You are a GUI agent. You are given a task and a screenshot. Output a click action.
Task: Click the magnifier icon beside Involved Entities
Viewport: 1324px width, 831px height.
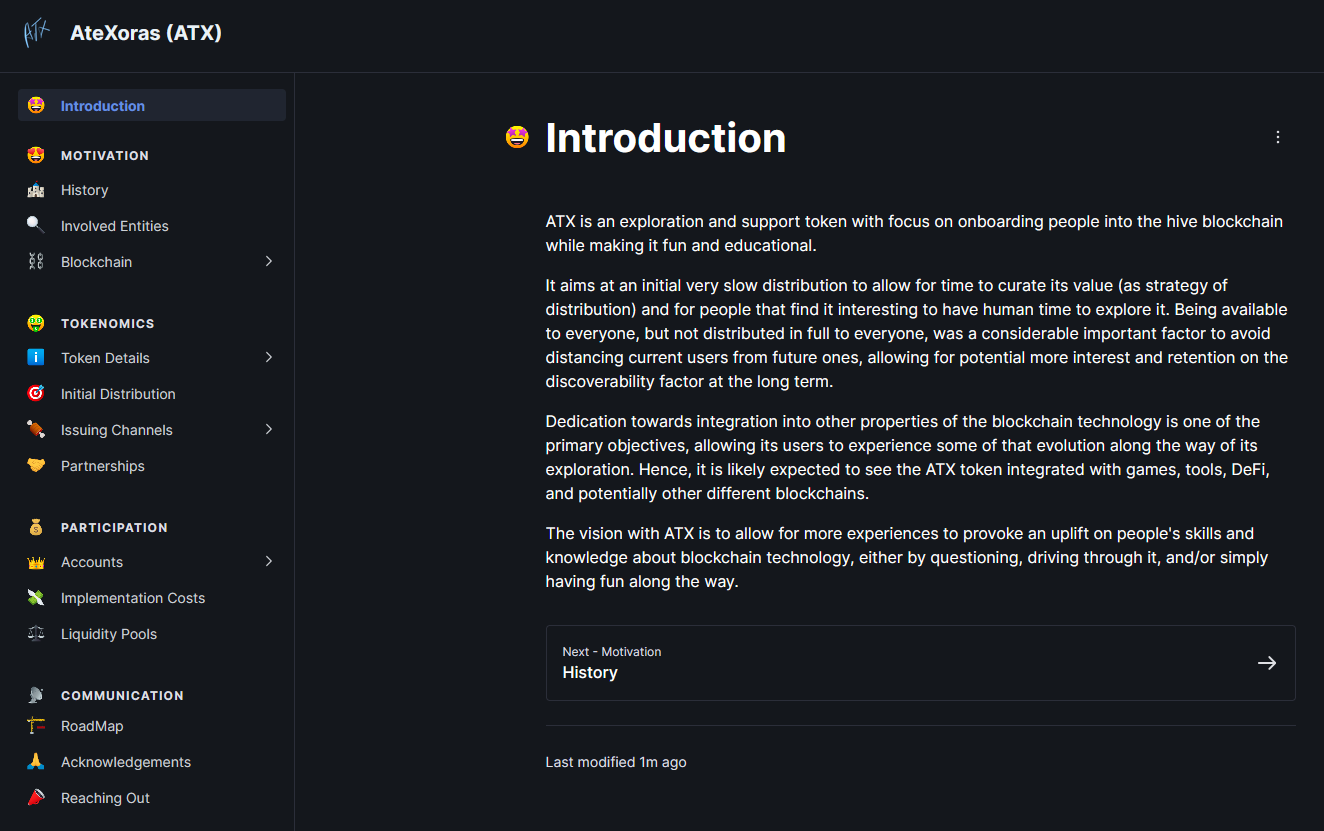pos(36,226)
